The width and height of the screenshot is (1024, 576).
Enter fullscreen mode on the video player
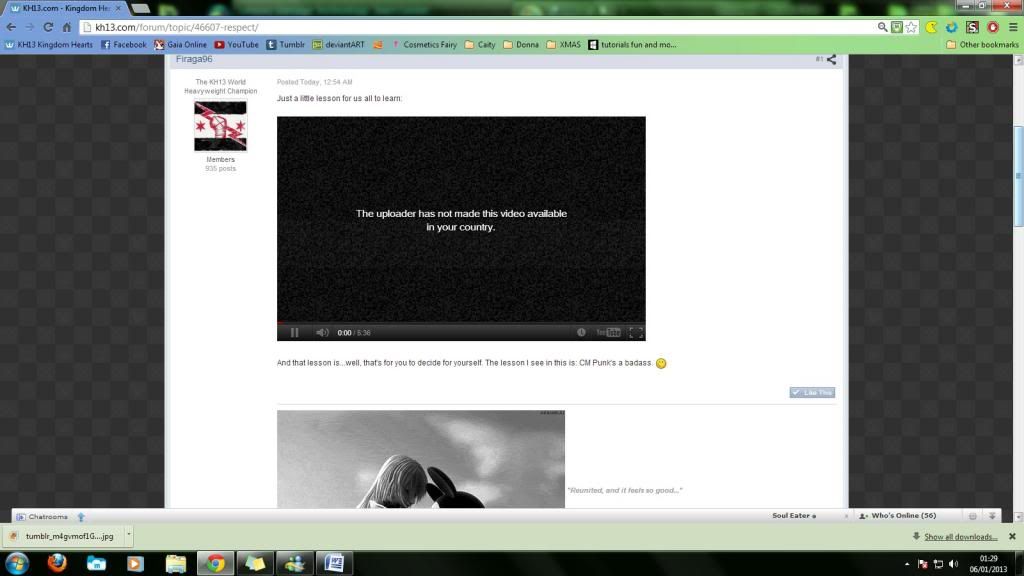click(635, 333)
